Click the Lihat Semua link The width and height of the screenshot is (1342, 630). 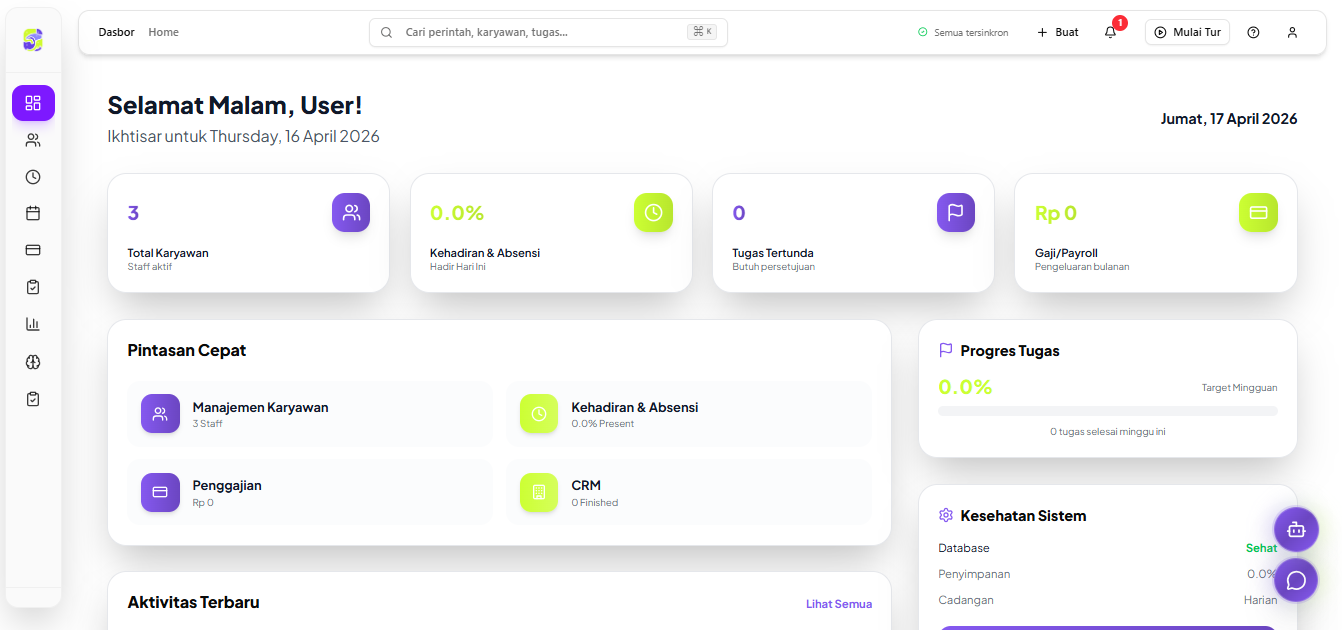pos(838,604)
